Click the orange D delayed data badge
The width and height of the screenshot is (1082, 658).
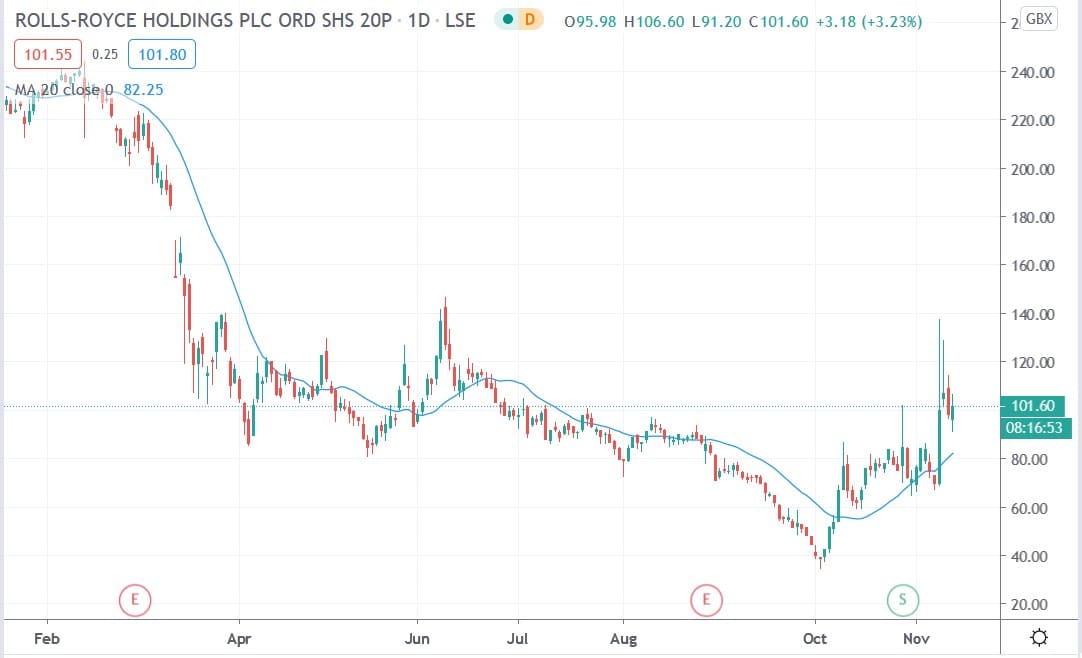click(530, 20)
